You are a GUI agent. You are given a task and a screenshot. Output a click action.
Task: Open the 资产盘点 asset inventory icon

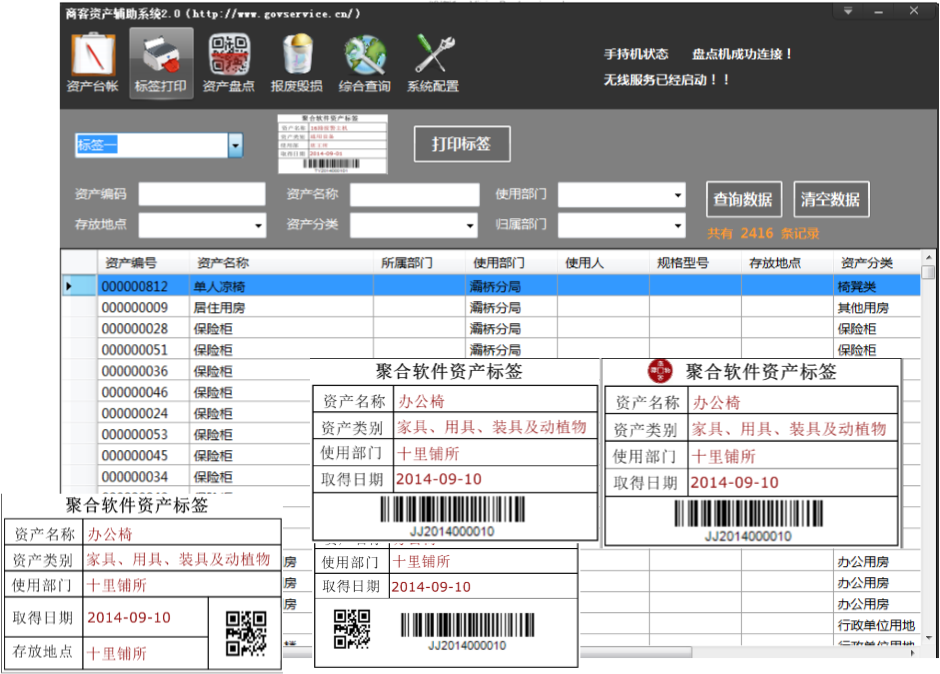(228, 63)
